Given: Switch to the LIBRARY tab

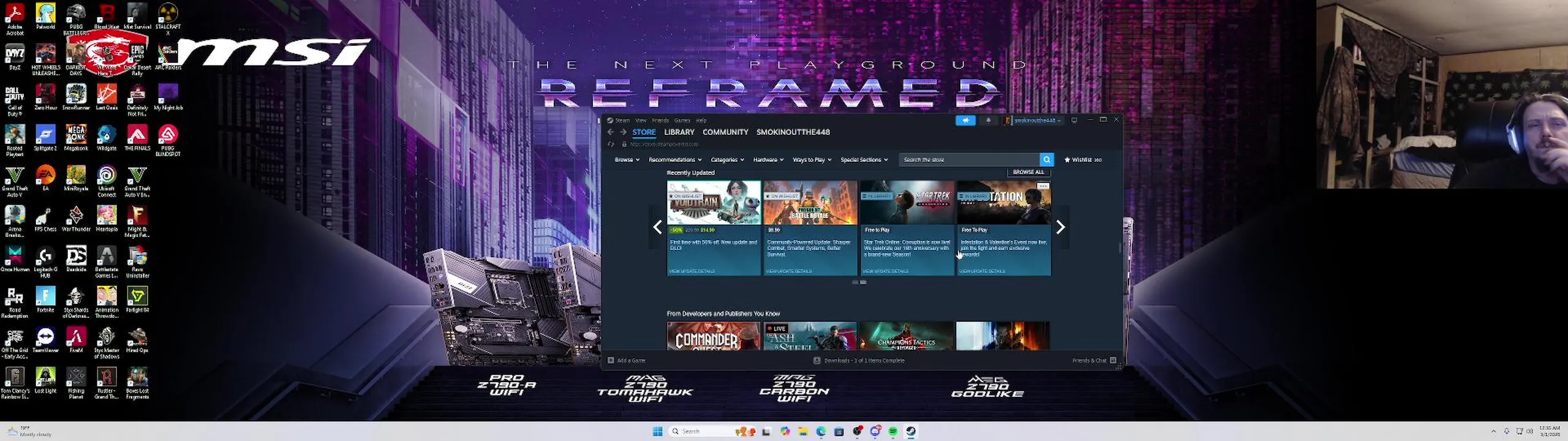Looking at the screenshot, I should pyautogui.click(x=679, y=132).
